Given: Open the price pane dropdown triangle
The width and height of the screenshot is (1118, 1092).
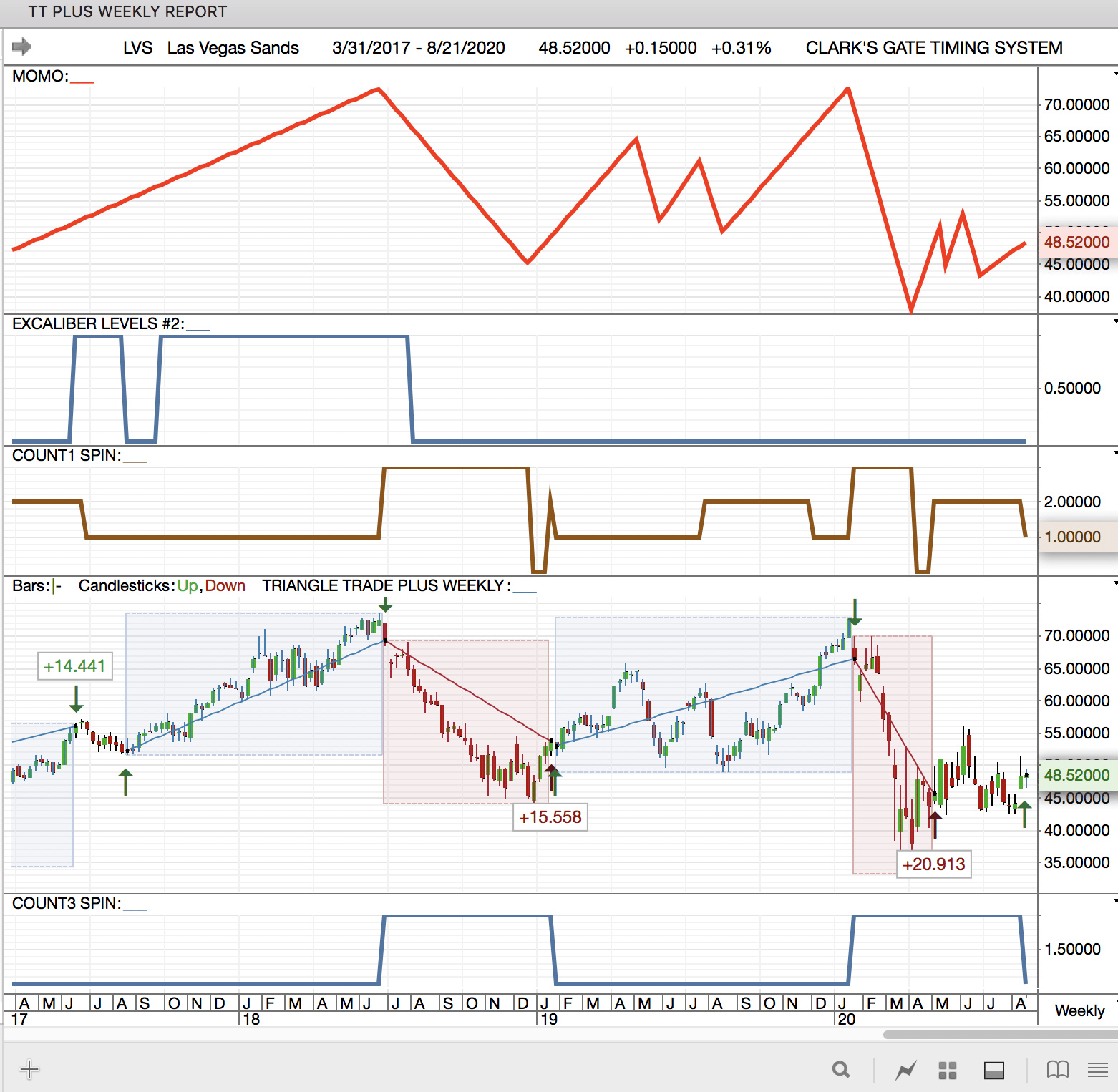Looking at the screenshot, I should tap(1114, 583).
